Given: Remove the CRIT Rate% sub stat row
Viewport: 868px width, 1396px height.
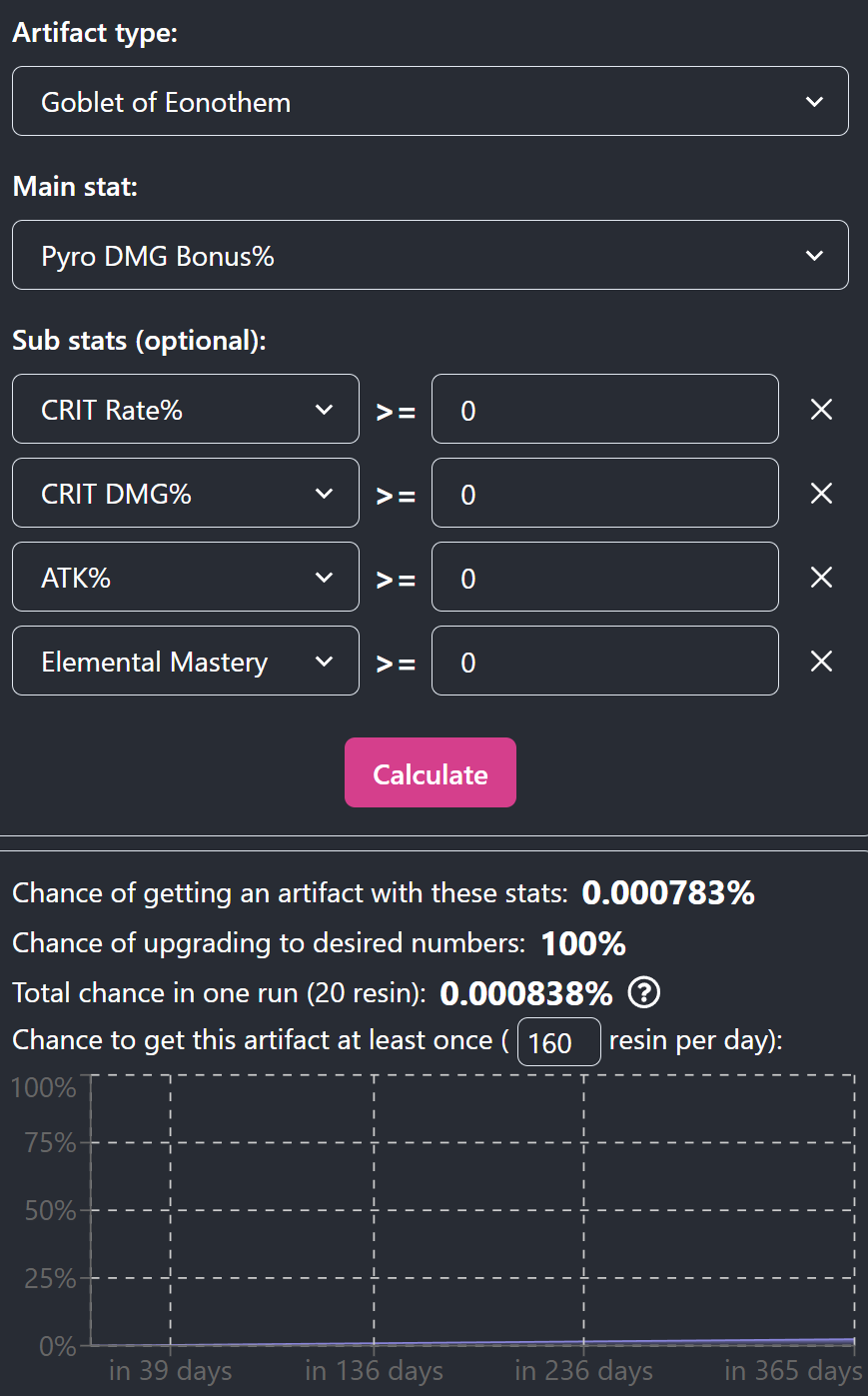Looking at the screenshot, I should coord(821,410).
